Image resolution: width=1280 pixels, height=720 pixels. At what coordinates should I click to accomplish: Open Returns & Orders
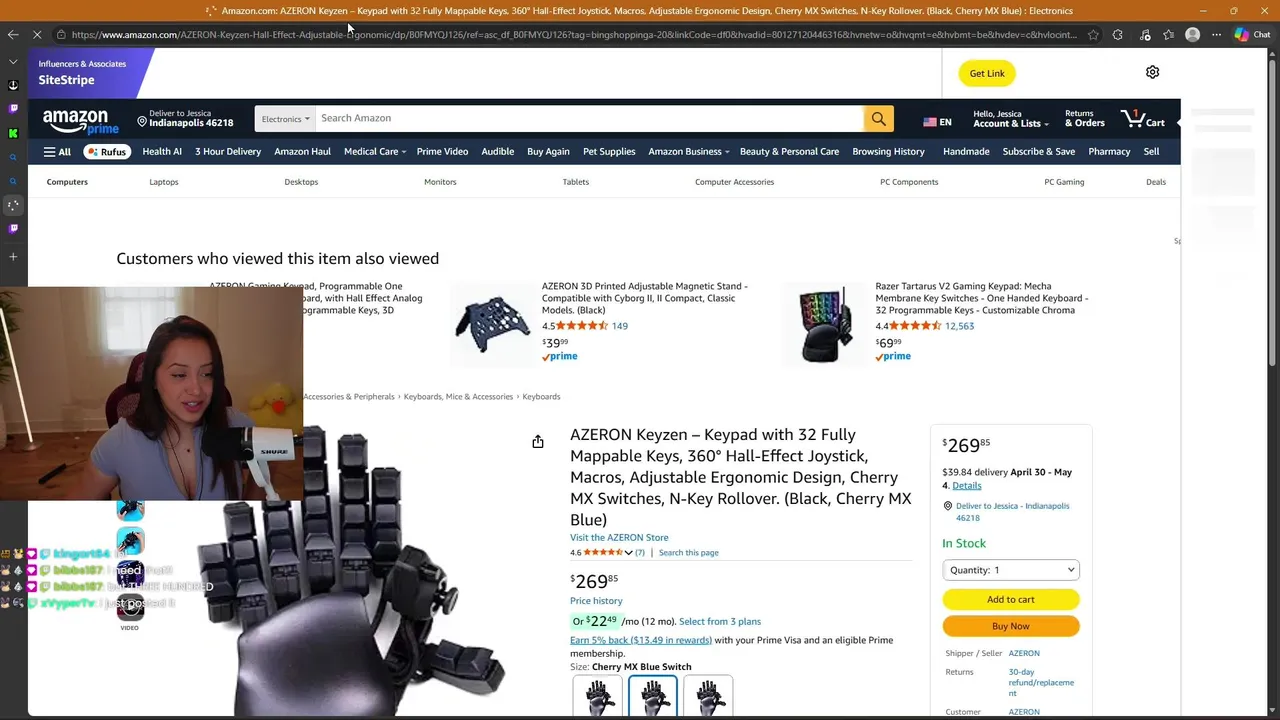coord(1085,118)
